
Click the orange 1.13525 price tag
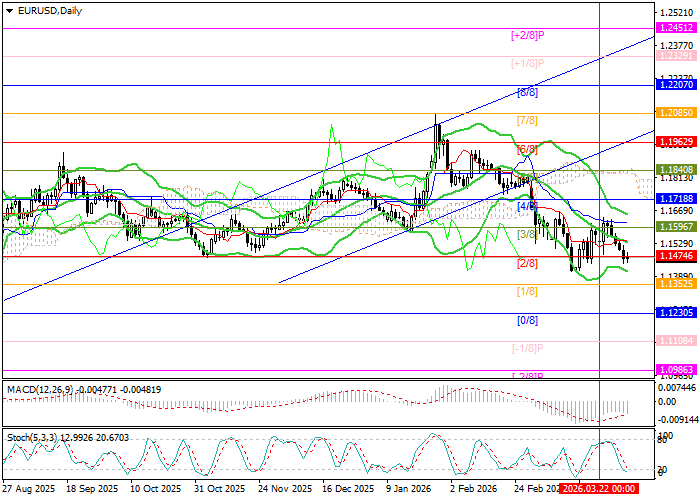coord(676,285)
